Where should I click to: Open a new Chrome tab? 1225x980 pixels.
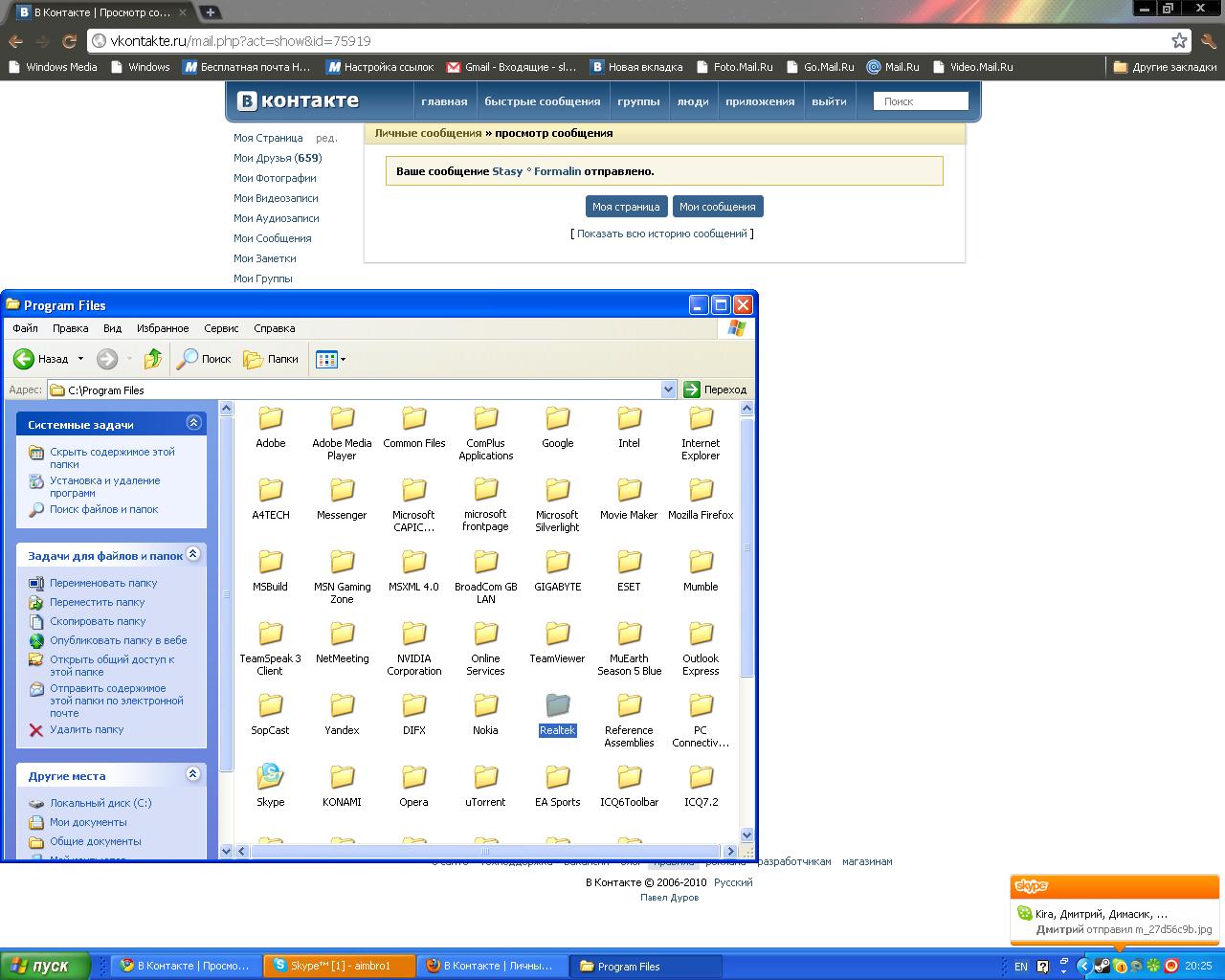pos(210,12)
